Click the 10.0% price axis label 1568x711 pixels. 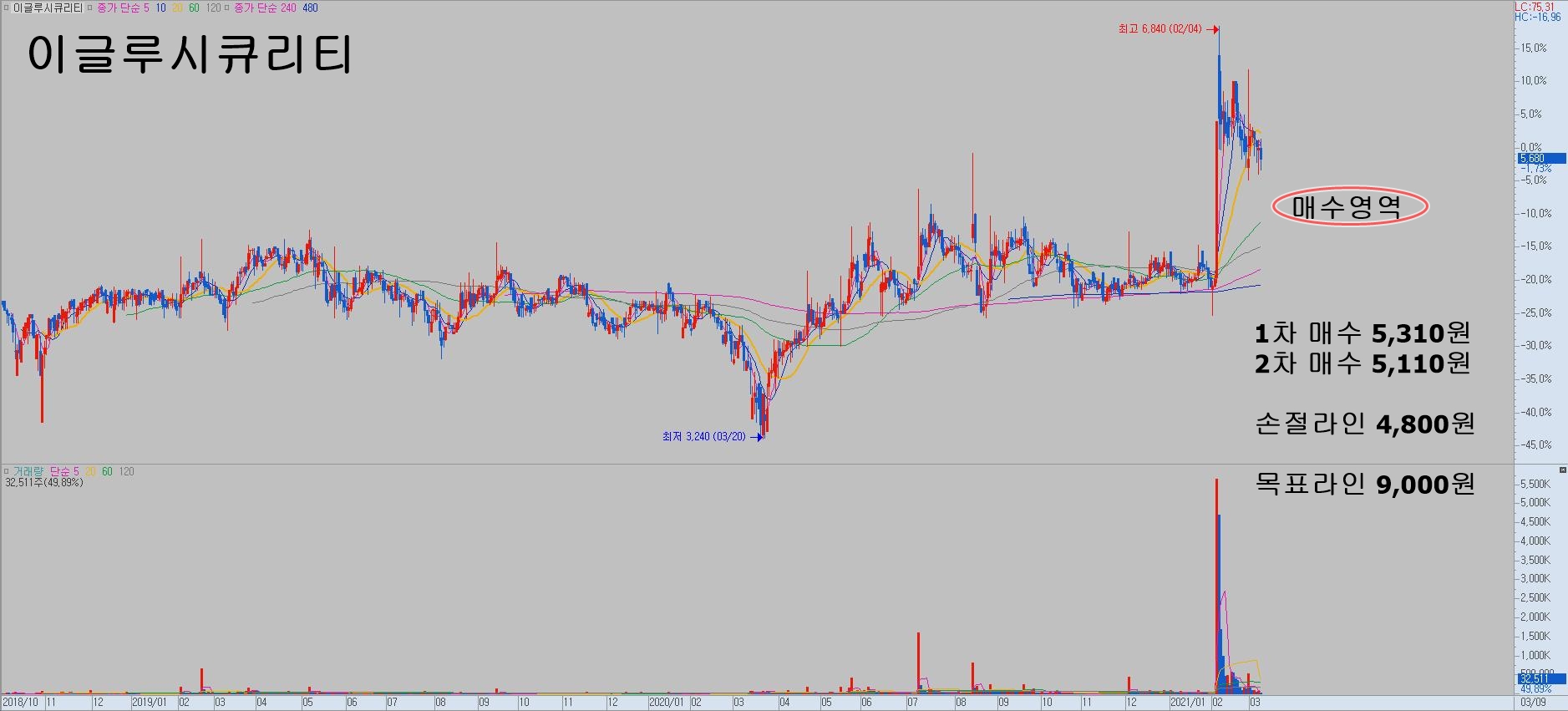(x=1534, y=81)
